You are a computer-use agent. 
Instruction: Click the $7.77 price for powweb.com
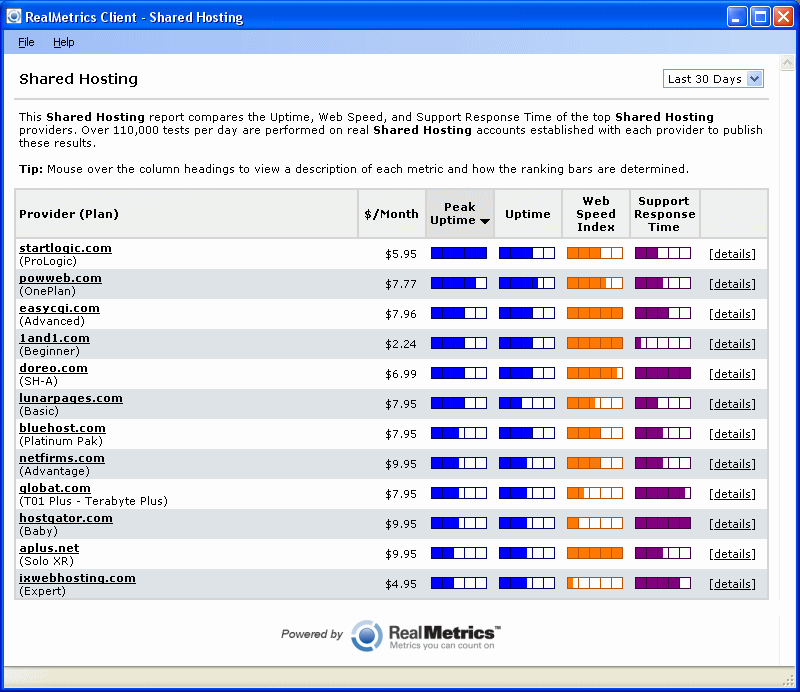(x=401, y=284)
